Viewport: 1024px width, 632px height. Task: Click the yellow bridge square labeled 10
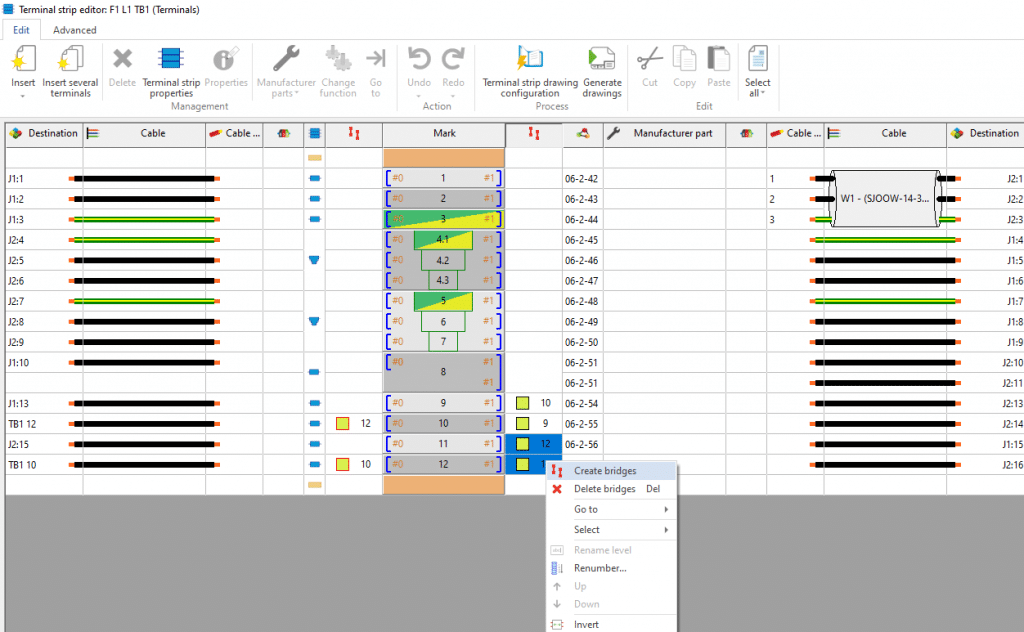[x=523, y=403]
